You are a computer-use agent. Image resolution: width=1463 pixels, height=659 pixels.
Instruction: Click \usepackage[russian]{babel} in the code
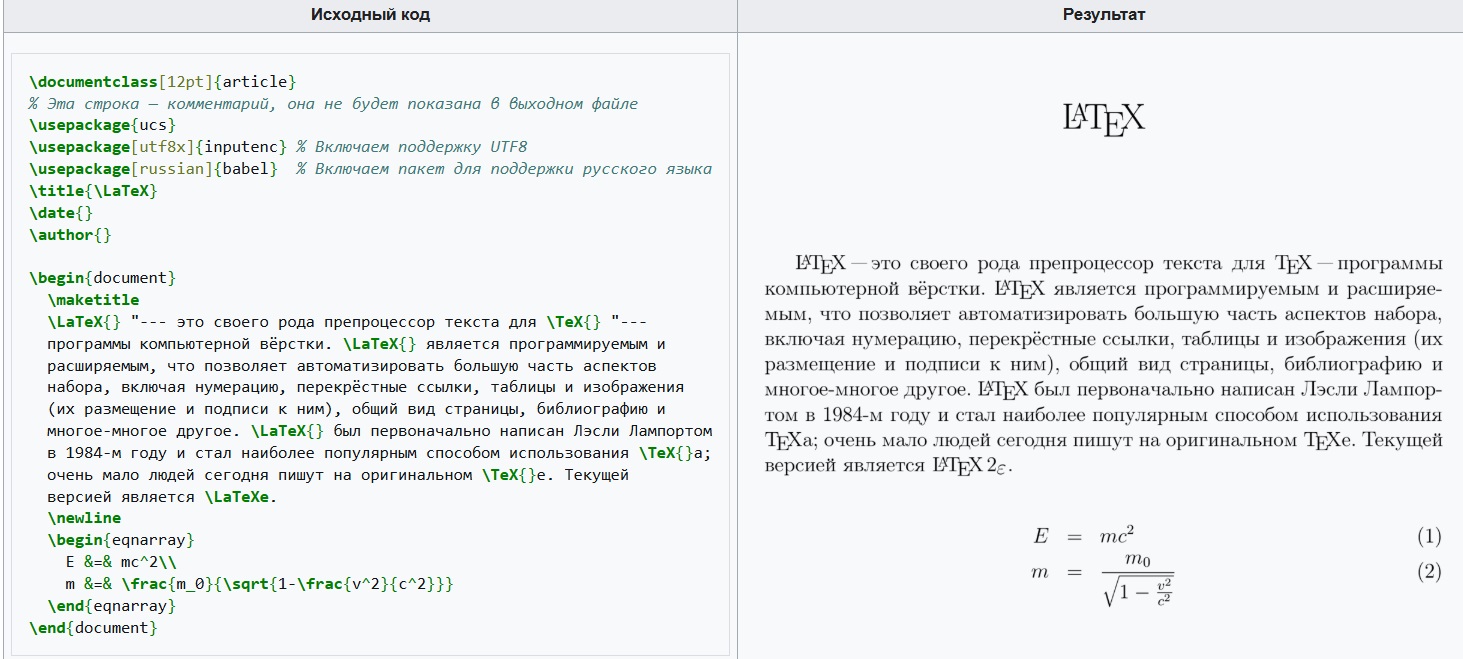[155, 169]
